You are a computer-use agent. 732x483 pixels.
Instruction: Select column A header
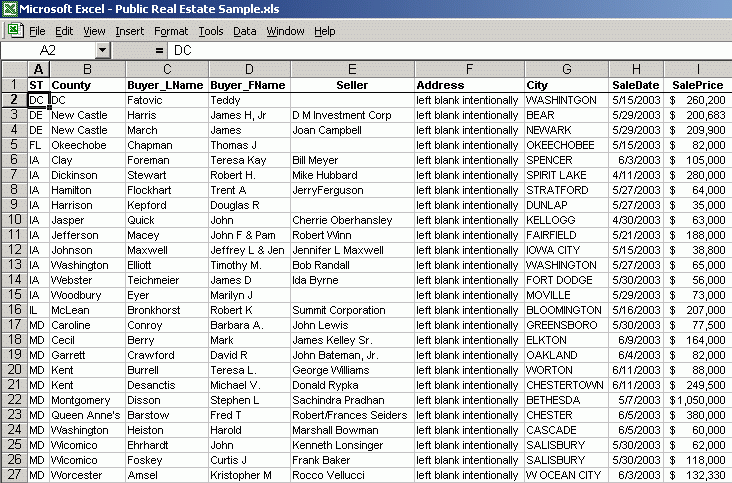(38, 69)
